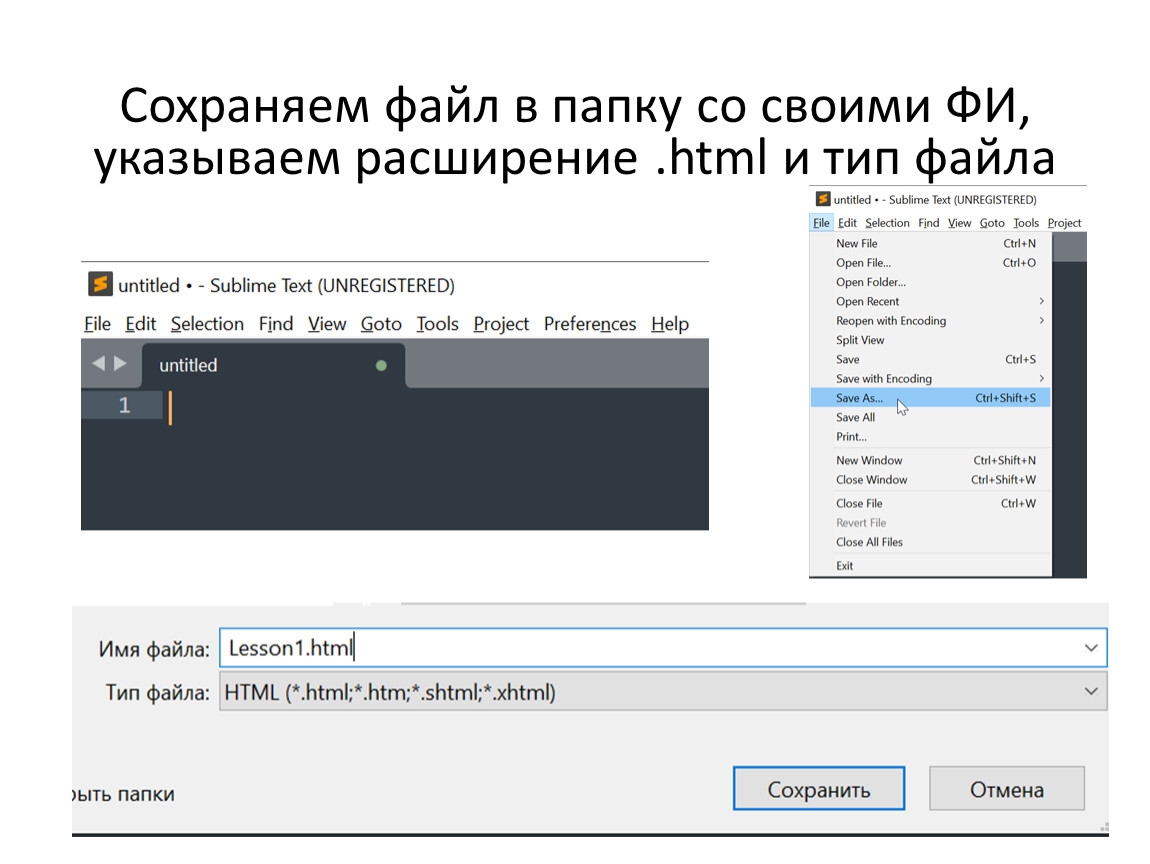Screen dimensions: 1150x864
Task: Expand Reopen with Encoding submenu
Action: [x=1041, y=321]
